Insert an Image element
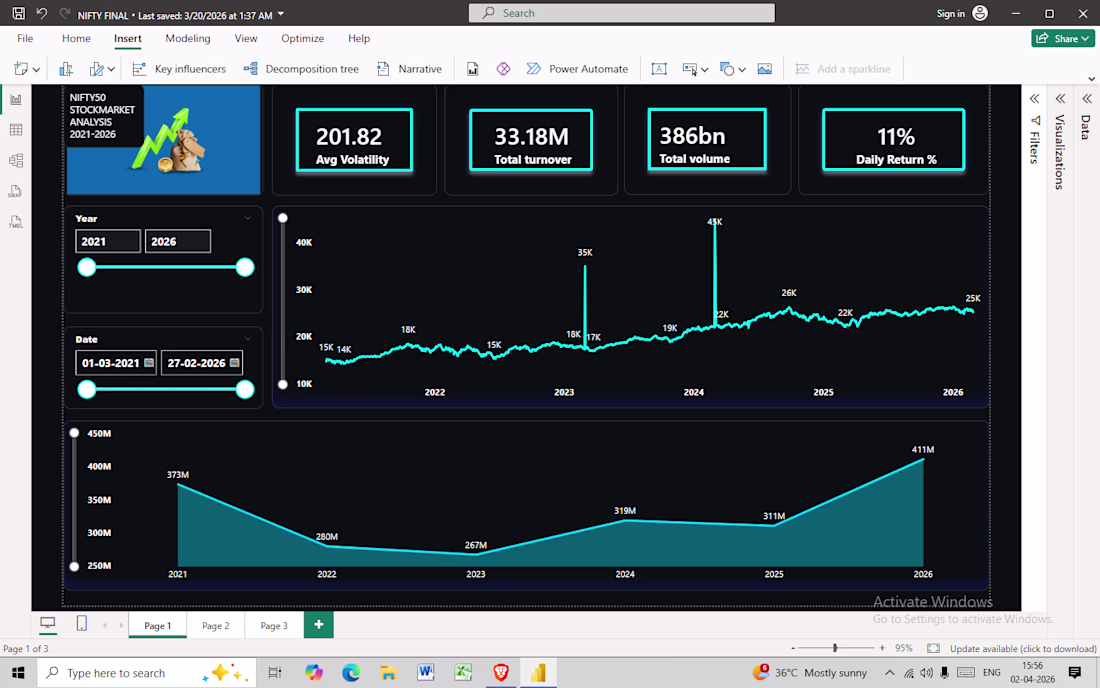 (765, 69)
